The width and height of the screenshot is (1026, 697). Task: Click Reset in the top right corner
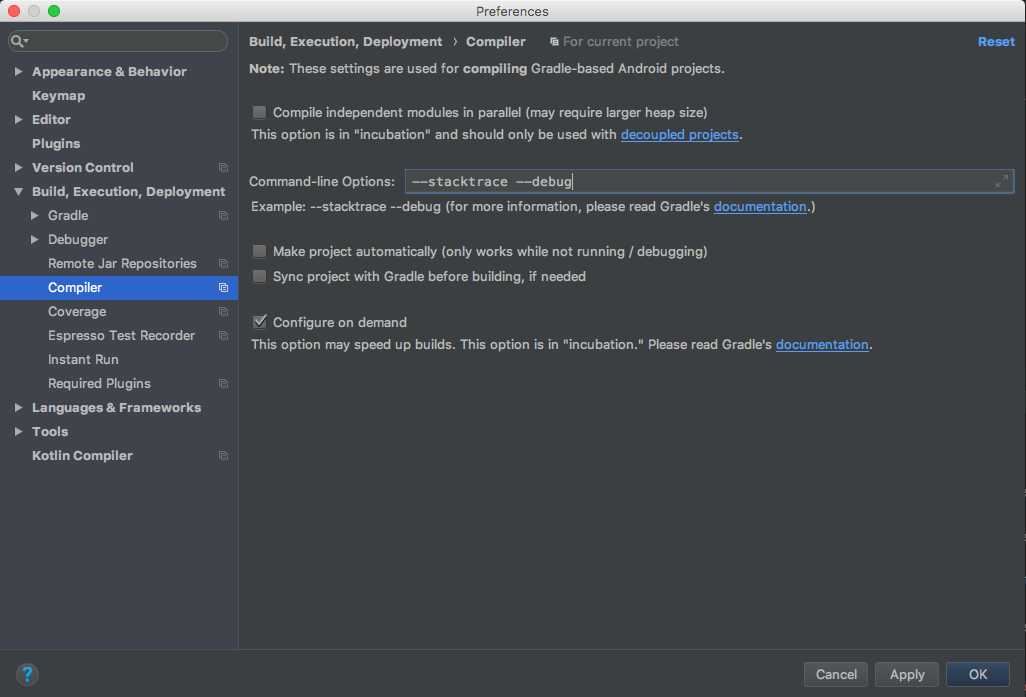pyautogui.click(x=996, y=41)
